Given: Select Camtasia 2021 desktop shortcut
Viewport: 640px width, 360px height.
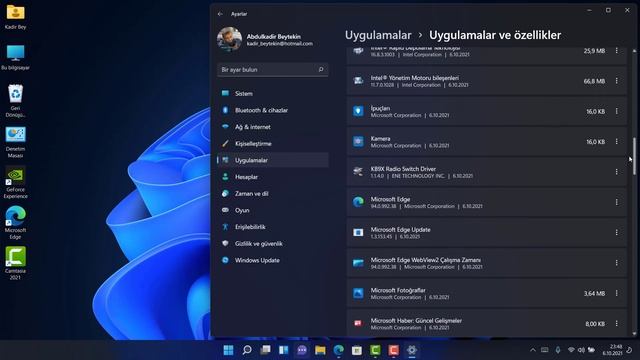Looking at the screenshot, I should pyautogui.click(x=16, y=263).
